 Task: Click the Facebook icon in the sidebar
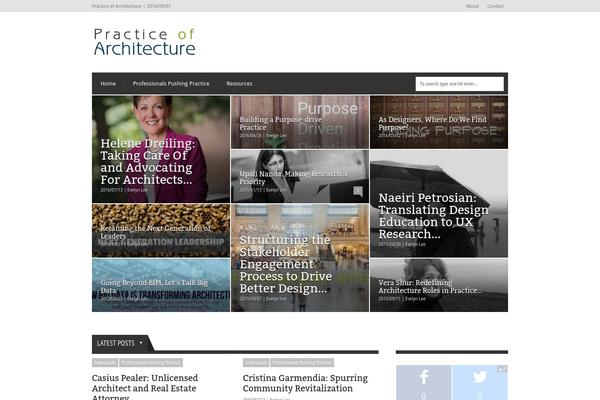point(424,377)
